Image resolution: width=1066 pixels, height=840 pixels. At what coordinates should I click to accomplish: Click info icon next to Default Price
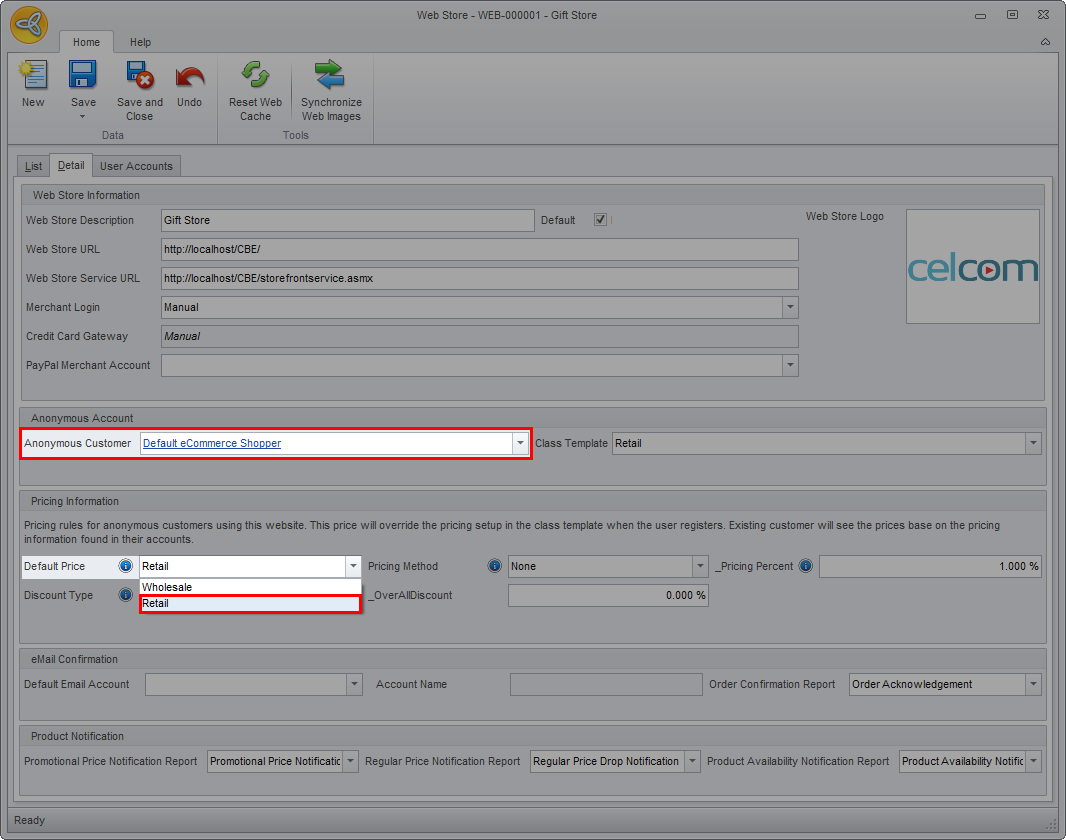tap(126, 566)
